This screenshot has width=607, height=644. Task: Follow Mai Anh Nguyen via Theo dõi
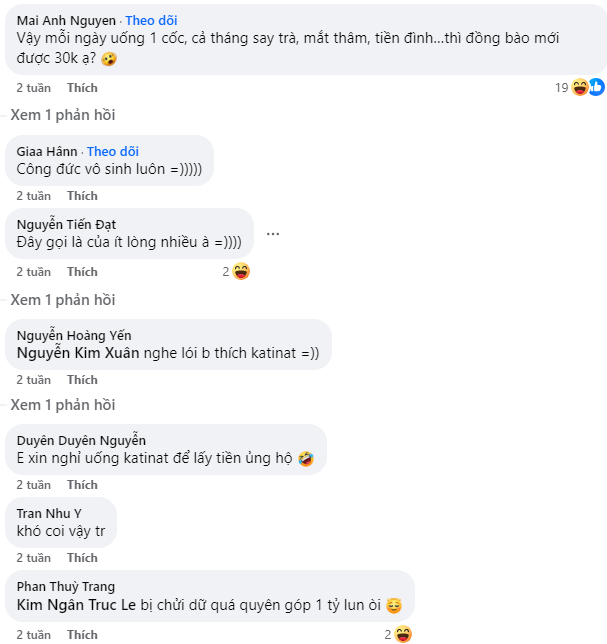[x=151, y=20]
